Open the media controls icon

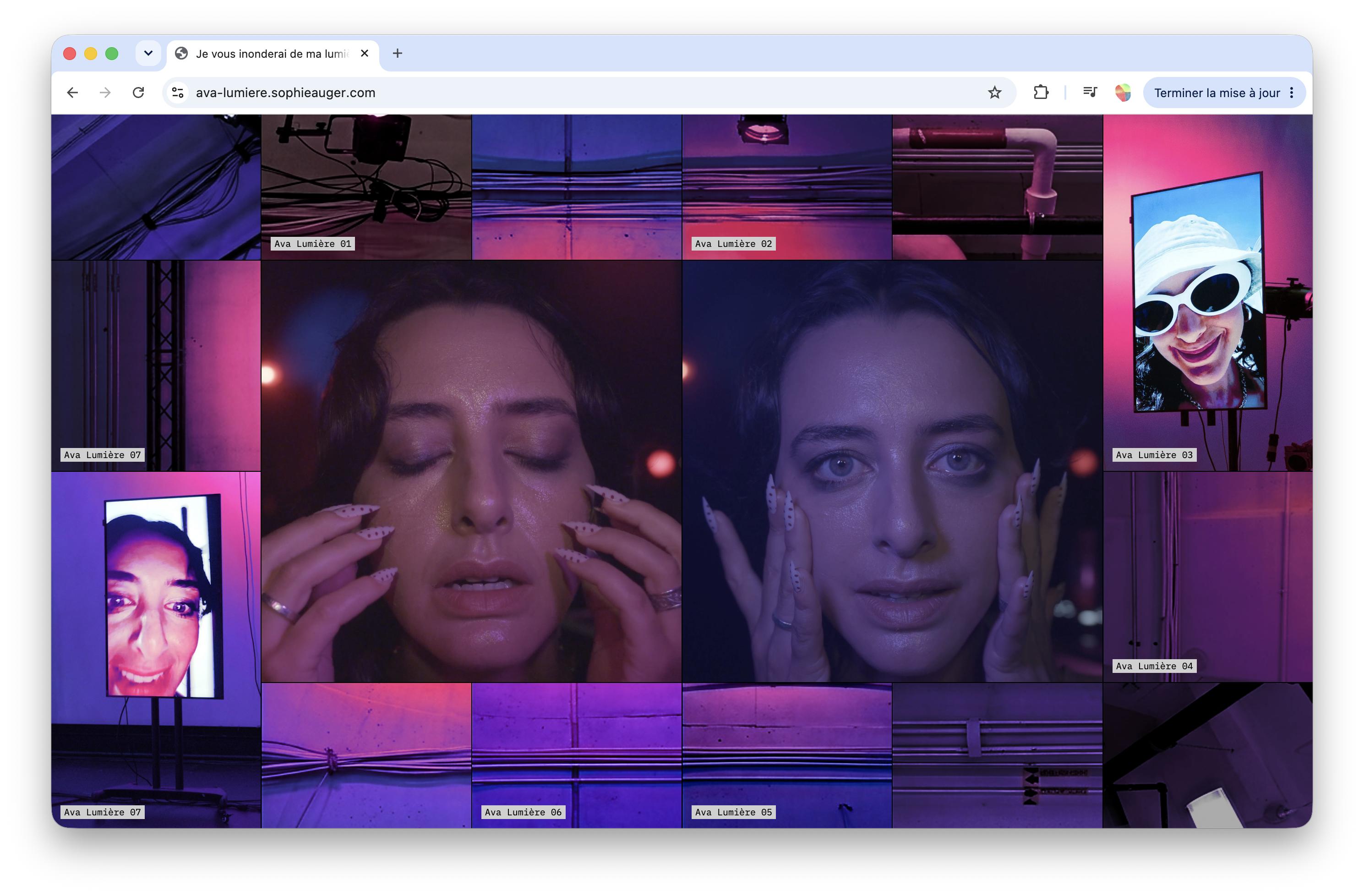coord(1090,92)
